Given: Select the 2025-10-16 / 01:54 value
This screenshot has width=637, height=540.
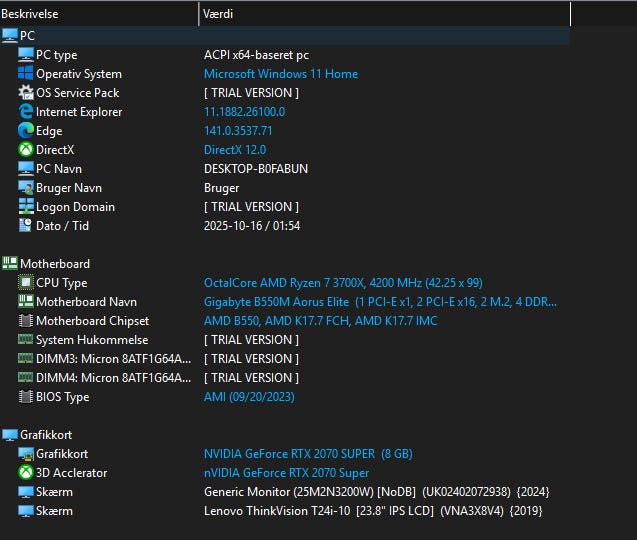Looking at the screenshot, I should pyautogui.click(x=252, y=226).
